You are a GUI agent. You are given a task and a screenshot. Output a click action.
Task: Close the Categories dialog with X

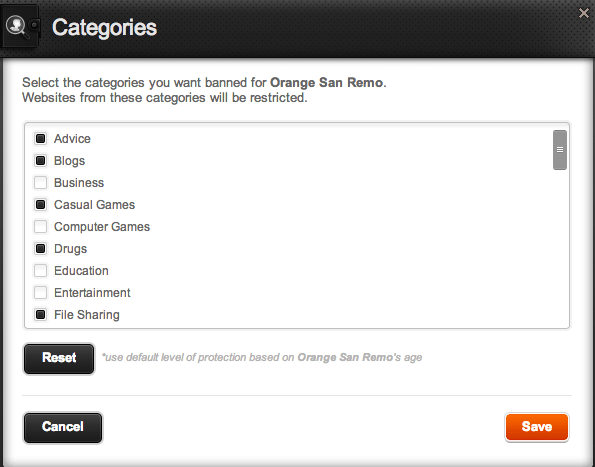(x=584, y=13)
